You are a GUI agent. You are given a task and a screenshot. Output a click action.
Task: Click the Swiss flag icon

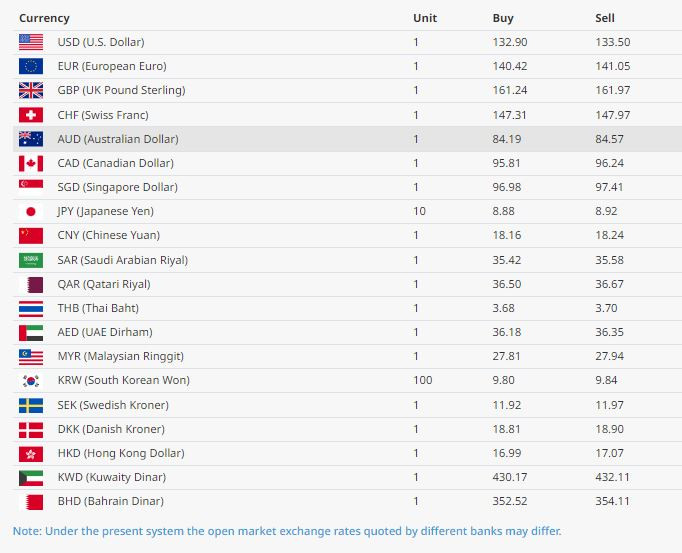click(x=31, y=115)
